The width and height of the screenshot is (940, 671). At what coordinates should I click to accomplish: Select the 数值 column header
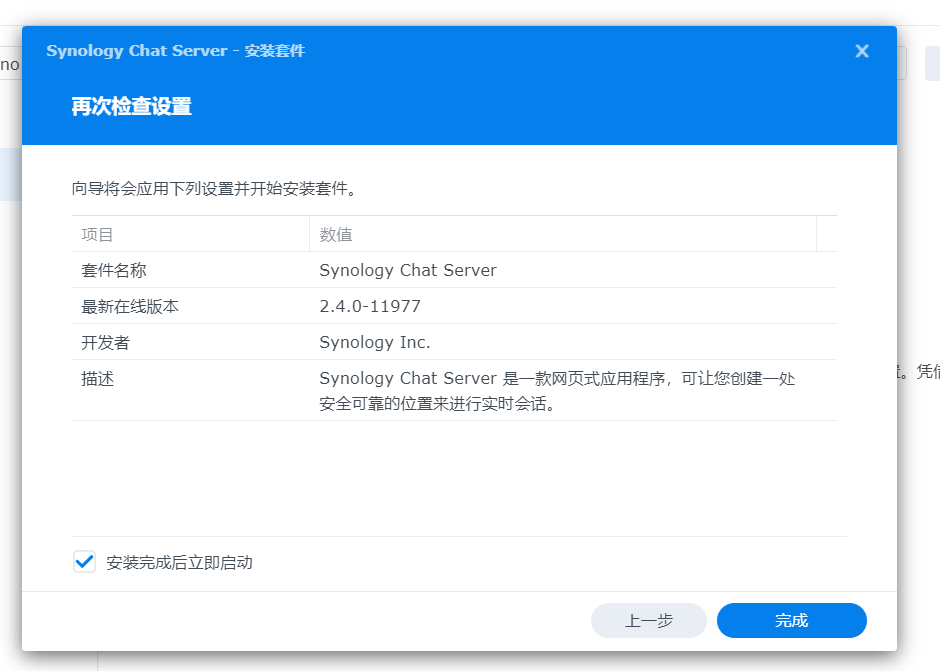coord(562,234)
